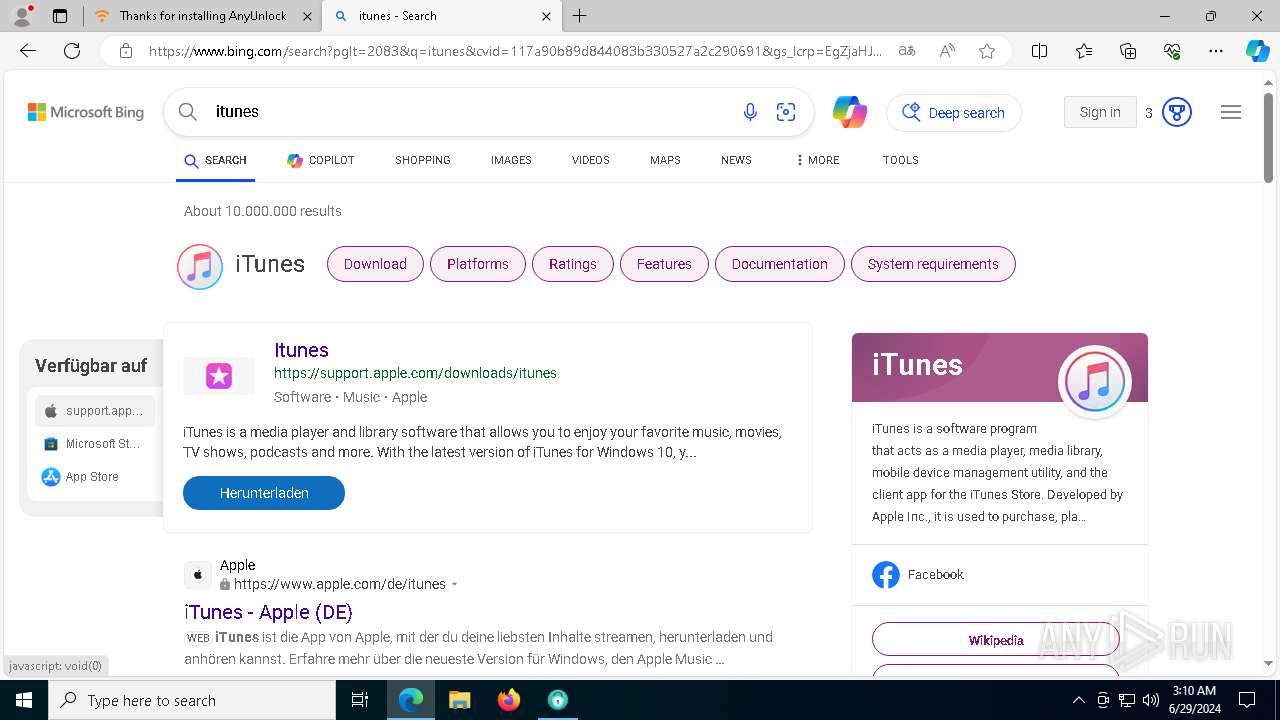
Task: Click the search magnifier icon in Bing box
Action: pyautogui.click(x=187, y=112)
